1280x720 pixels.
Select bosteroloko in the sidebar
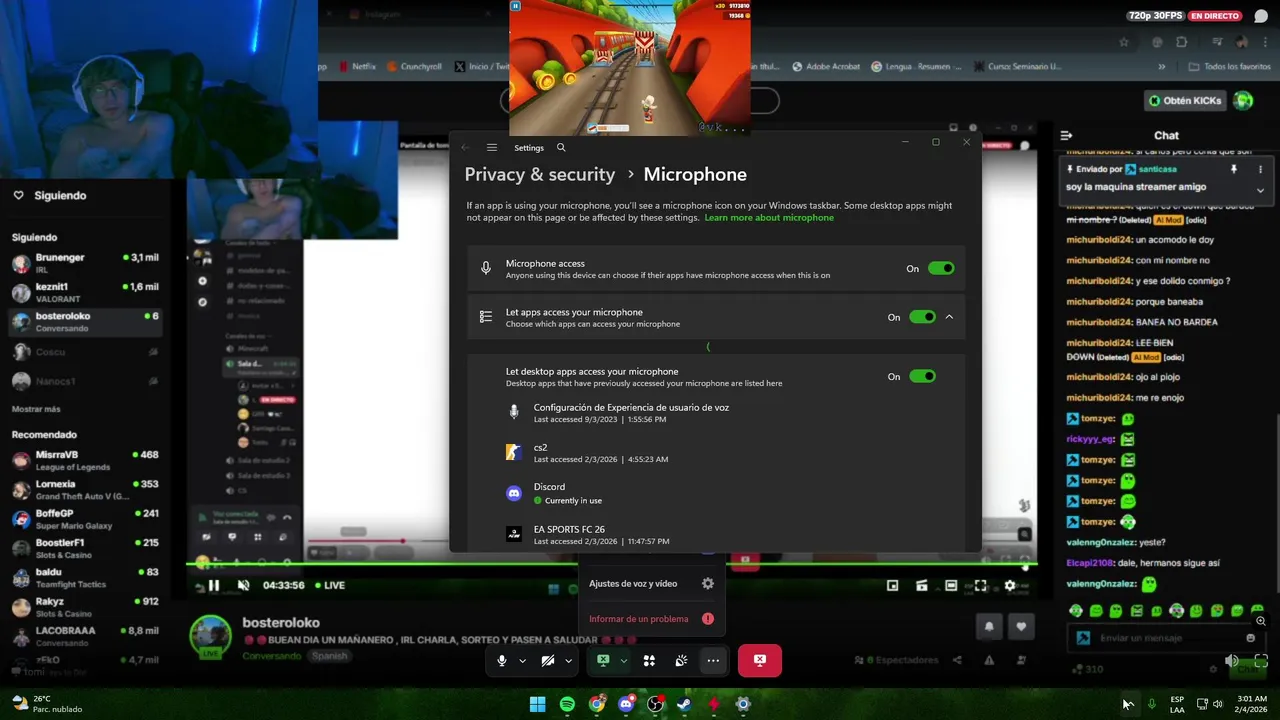tap(85, 322)
